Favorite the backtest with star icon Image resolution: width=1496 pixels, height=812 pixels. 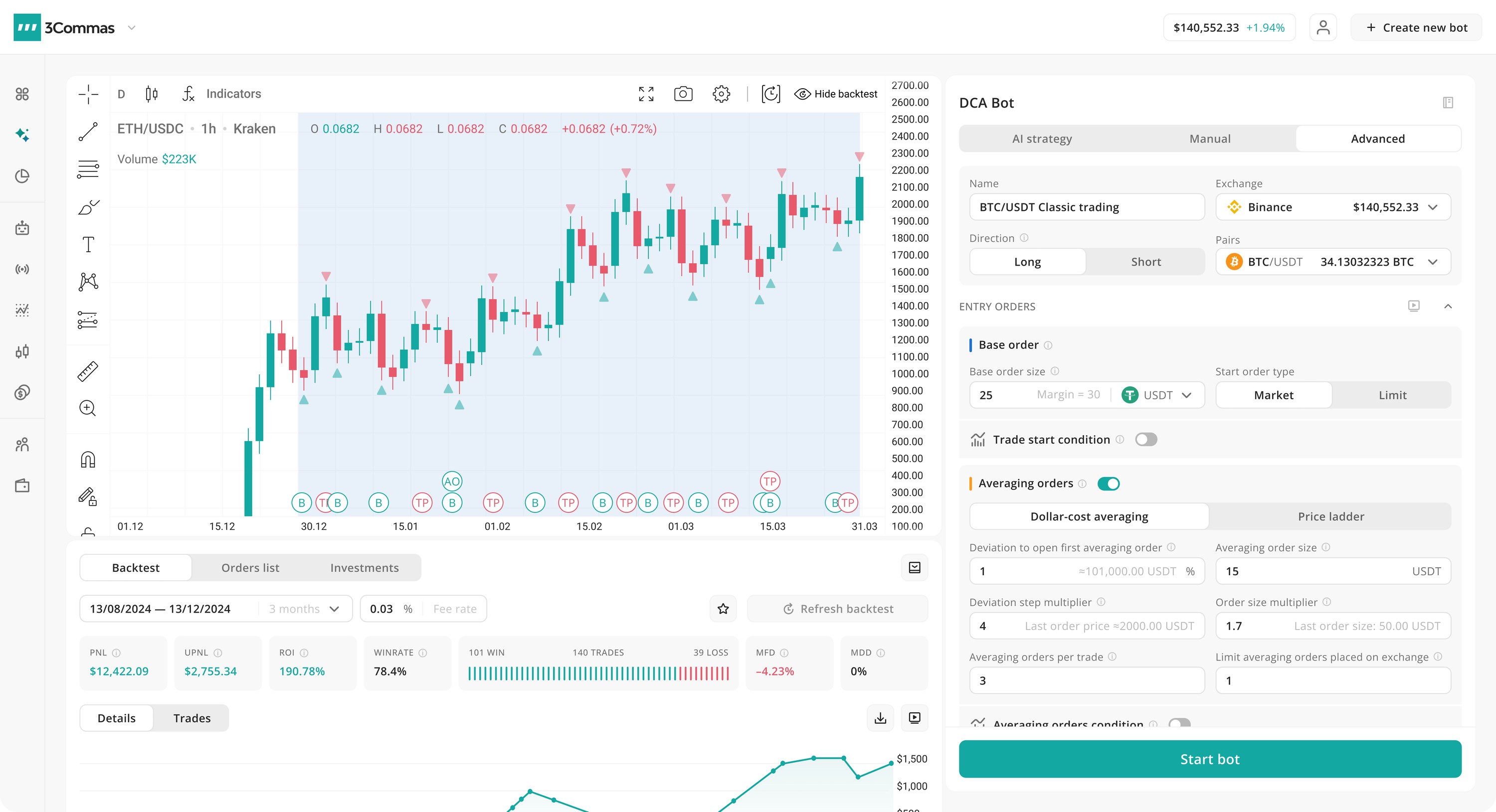click(x=723, y=609)
